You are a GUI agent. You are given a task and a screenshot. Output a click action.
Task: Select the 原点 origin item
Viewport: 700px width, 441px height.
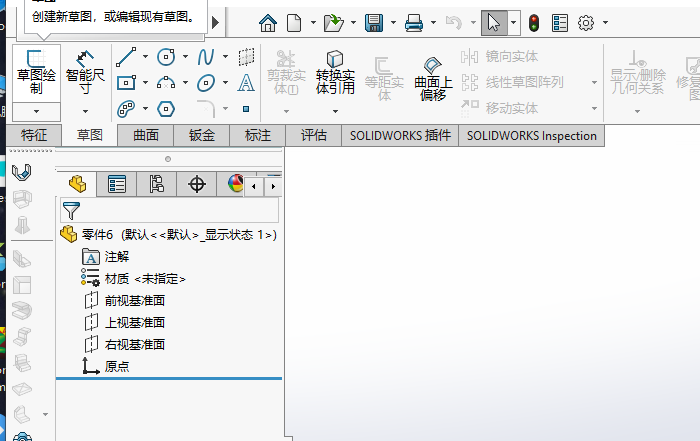(x=106, y=366)
